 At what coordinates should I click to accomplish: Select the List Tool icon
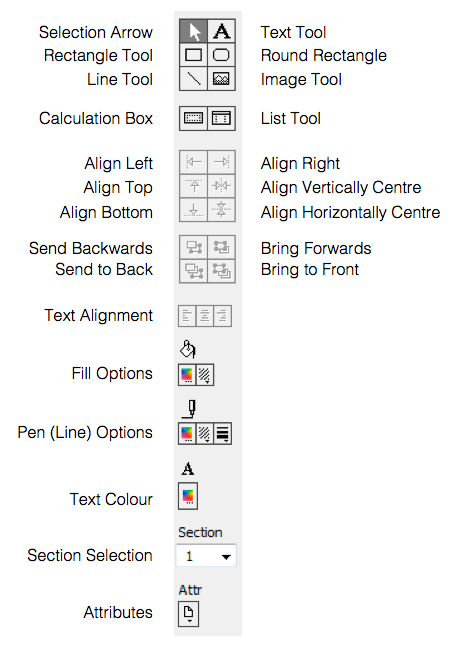click(x=221, y=118)
